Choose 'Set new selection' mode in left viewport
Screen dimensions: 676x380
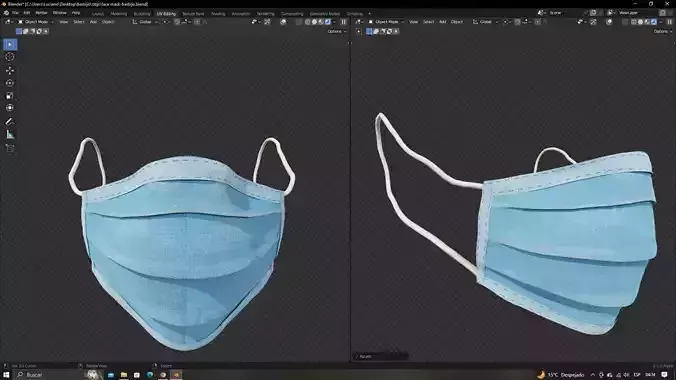pos(19,31)
